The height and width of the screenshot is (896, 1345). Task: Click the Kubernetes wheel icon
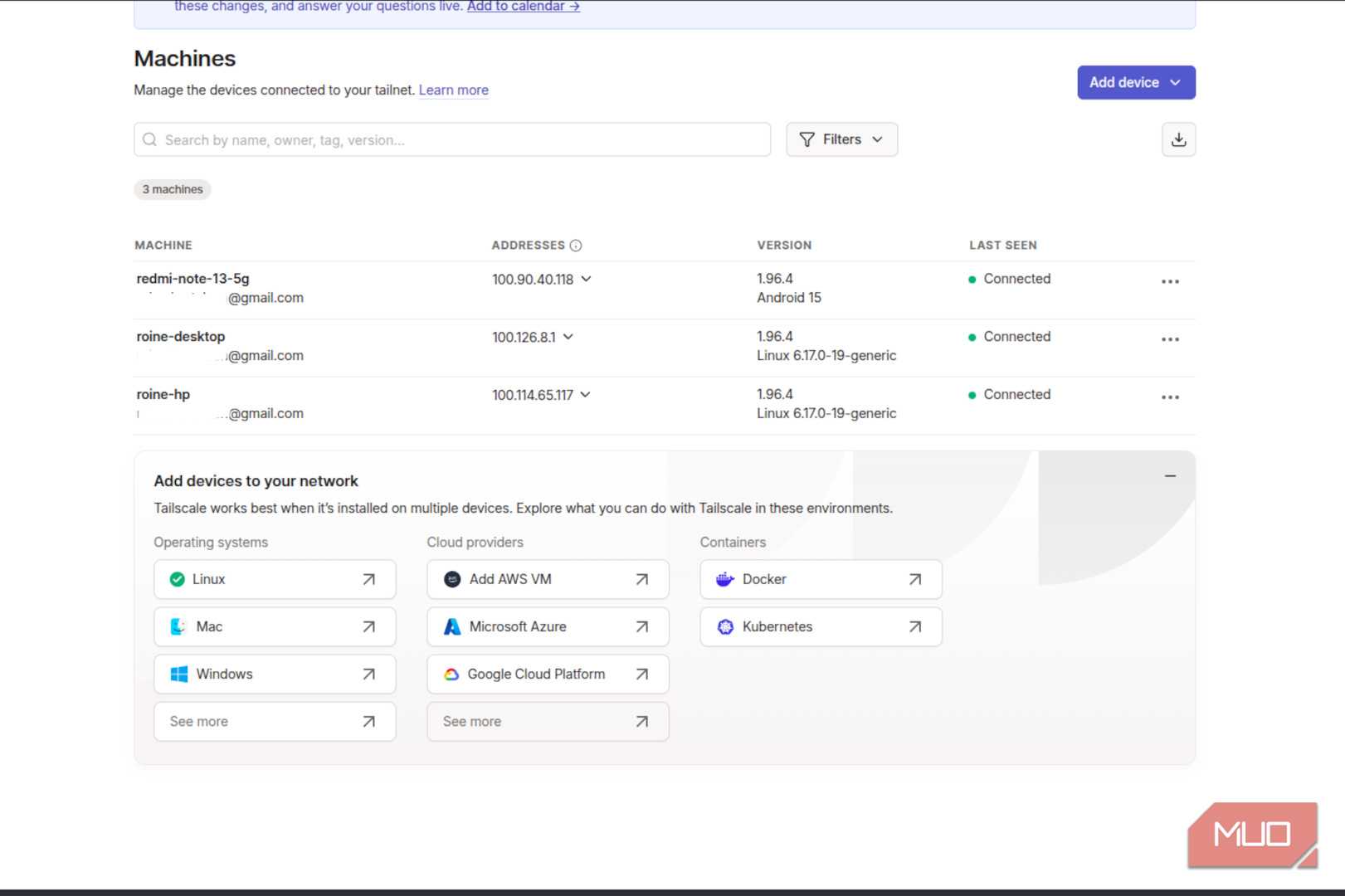[x=725, y=626]
